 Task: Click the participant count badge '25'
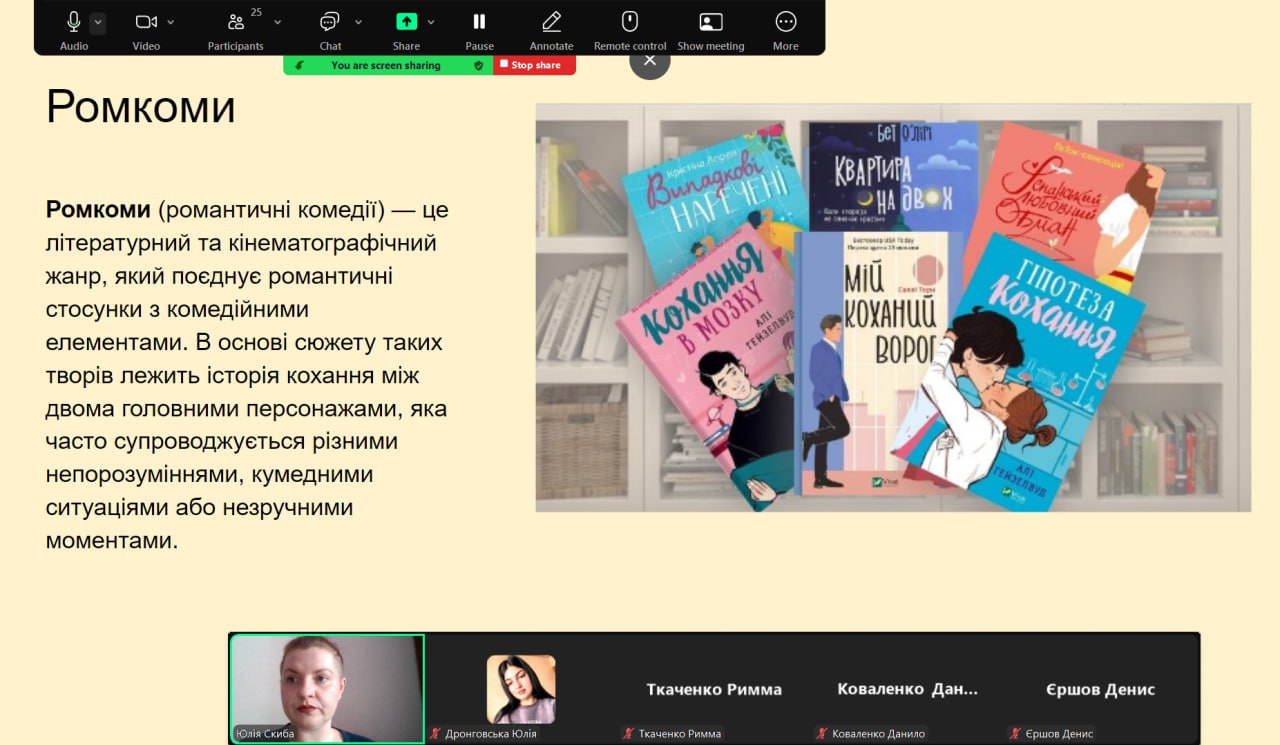pyautogui.click(x=256, y=12)
